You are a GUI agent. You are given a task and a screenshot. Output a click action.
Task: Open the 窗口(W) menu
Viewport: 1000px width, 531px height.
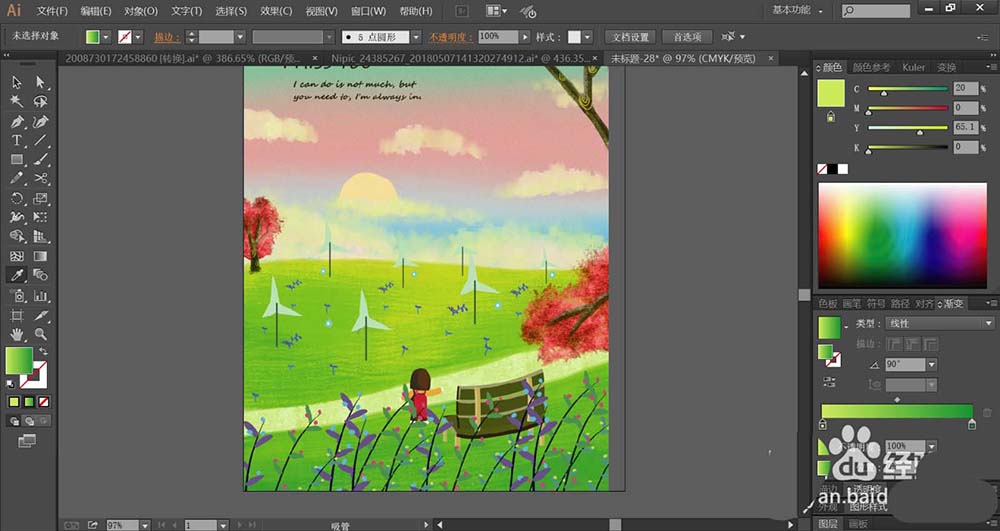coord(369,11)
